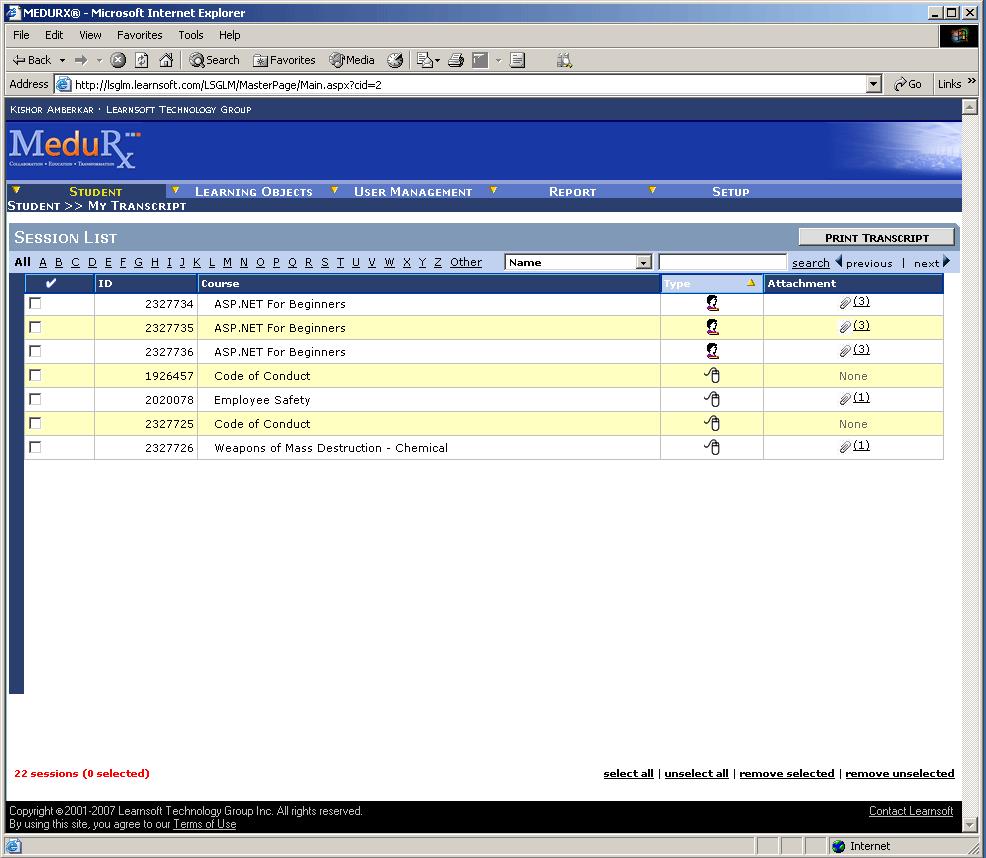Click paperclip icon for Weapons of Mass Destruction
The height and width of the screenshot is (858, 986).
click(x=845, y=447)
